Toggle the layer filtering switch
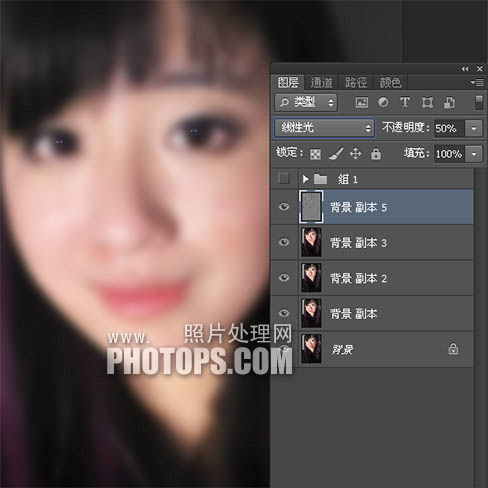Screen dimensions: 488x488 tap(479, 102)
